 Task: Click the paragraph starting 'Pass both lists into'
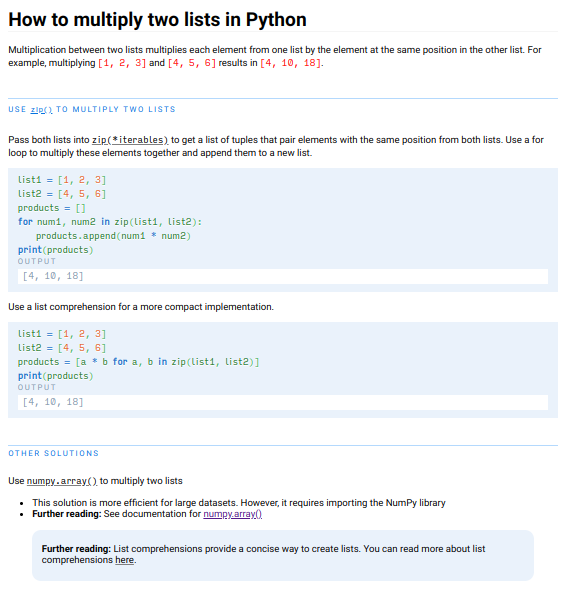coord(276,146)
